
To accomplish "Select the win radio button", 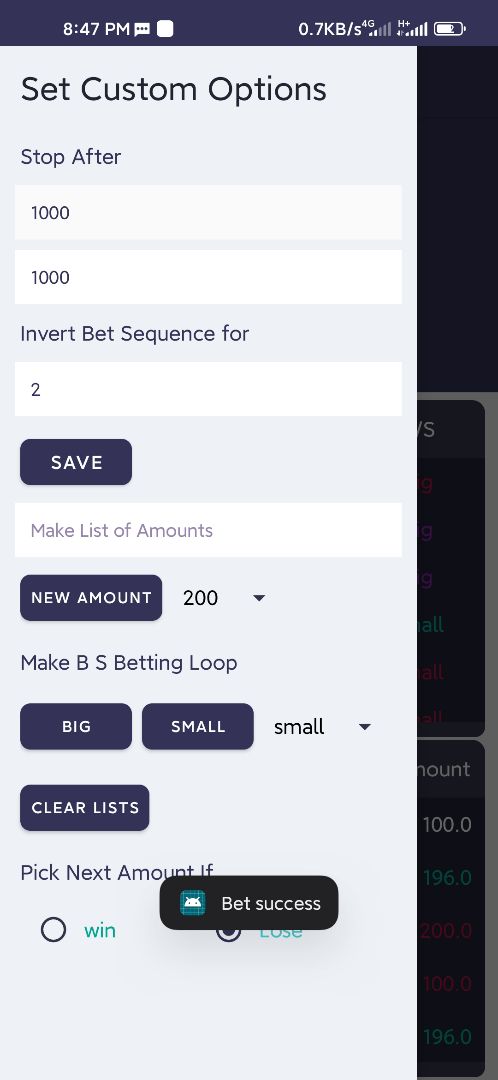I will pyautogui.click(x=53, y=931).
